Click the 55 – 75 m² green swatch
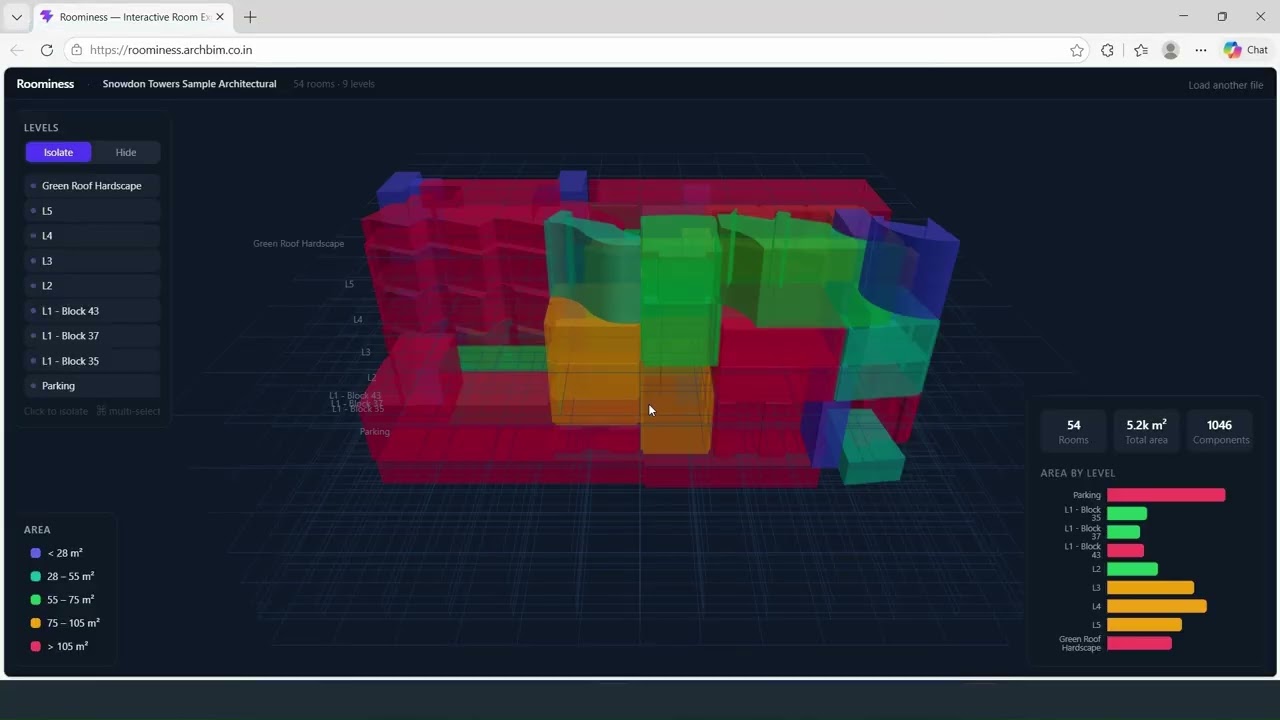The width and height of the screenshot is (1280, 720). 36,600
